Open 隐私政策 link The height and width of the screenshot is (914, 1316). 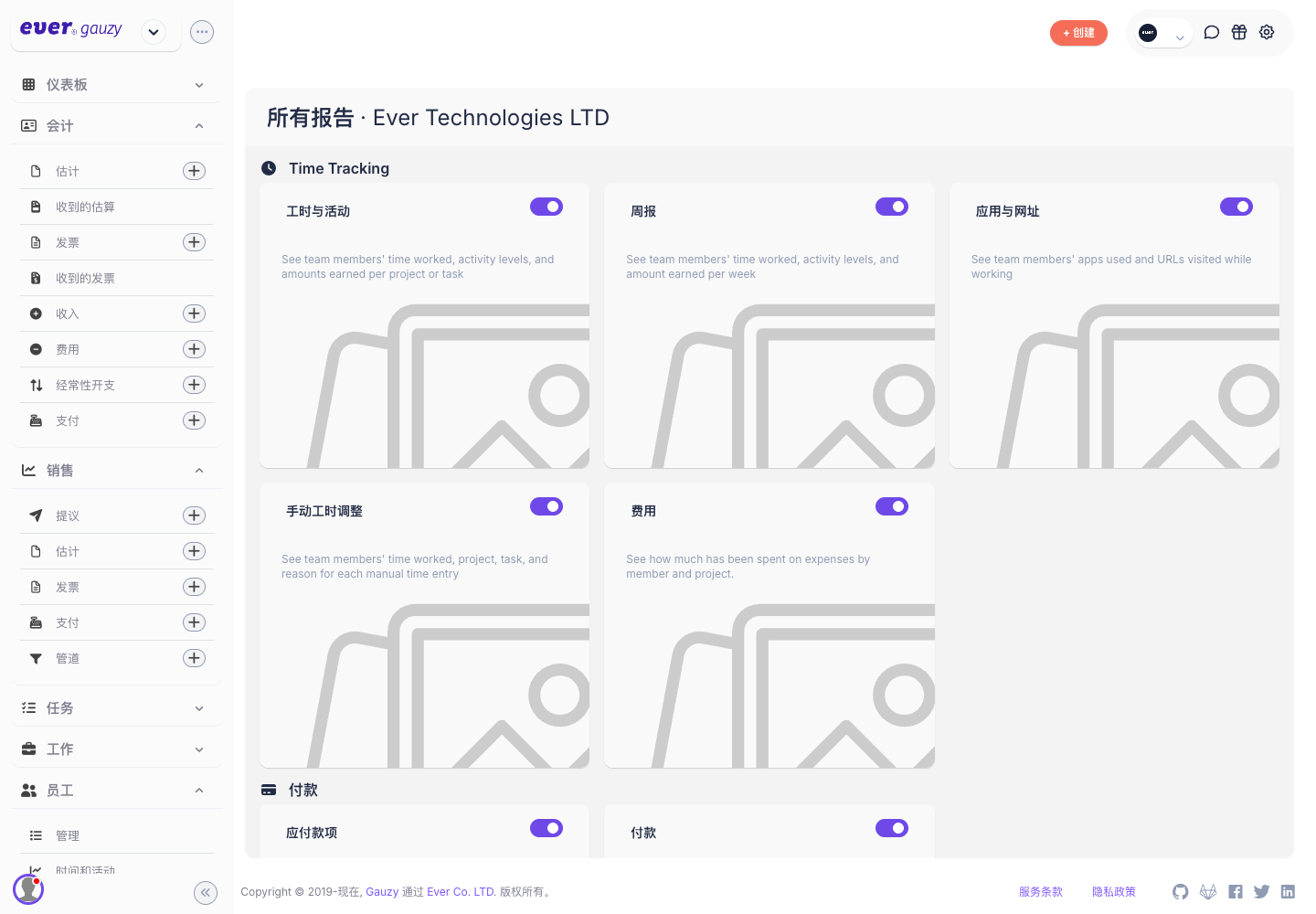[x=1114, y=892]
